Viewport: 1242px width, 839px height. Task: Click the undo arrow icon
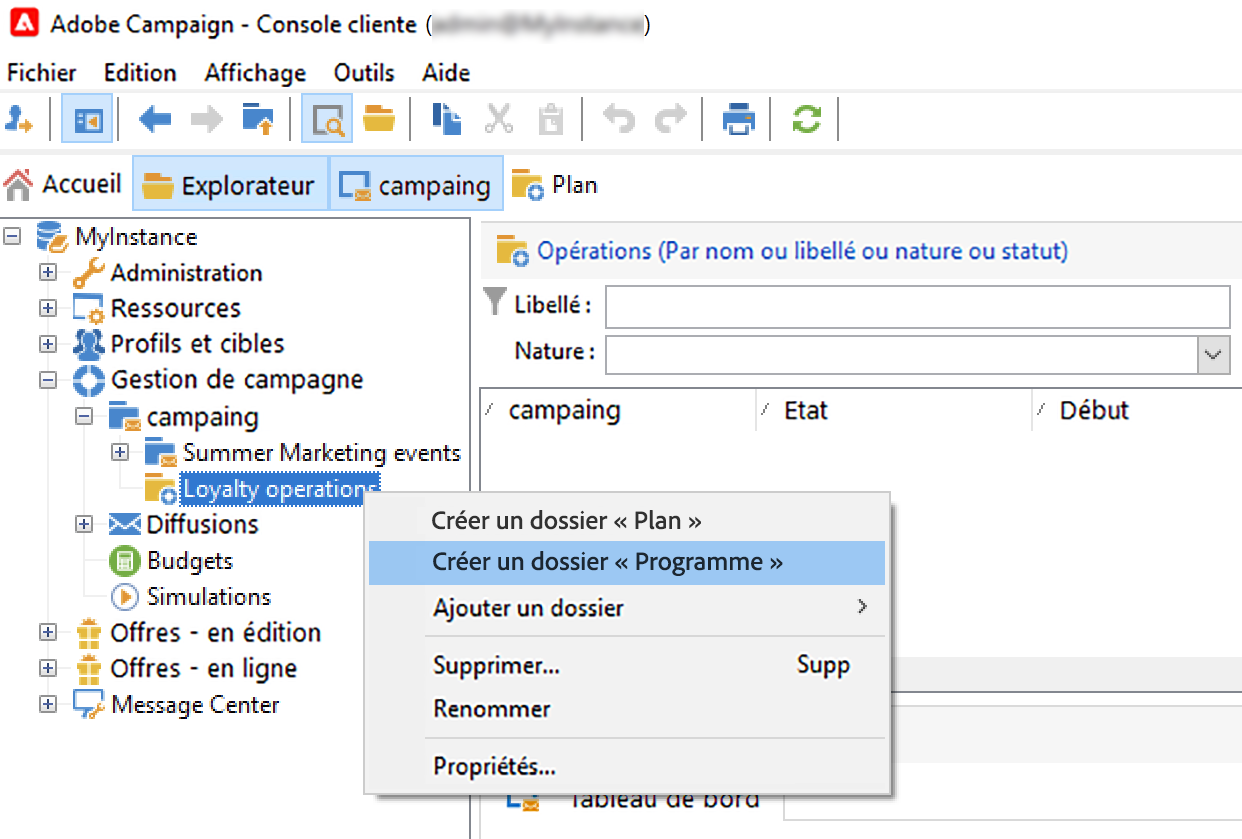click(x=619, y=120)
